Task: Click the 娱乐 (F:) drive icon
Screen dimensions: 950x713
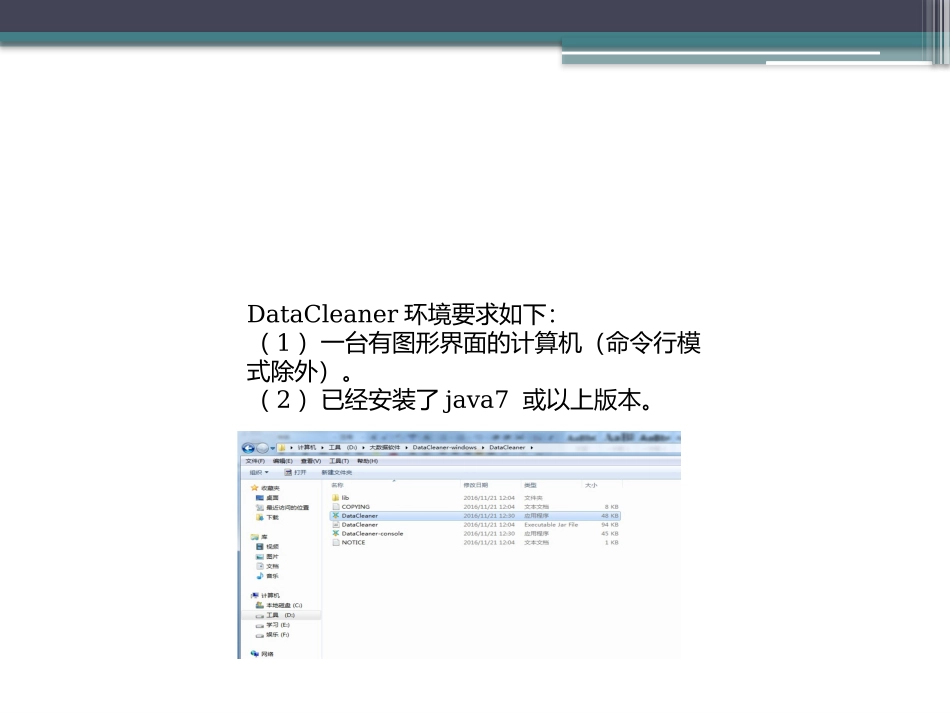Action: pos(260,635)
